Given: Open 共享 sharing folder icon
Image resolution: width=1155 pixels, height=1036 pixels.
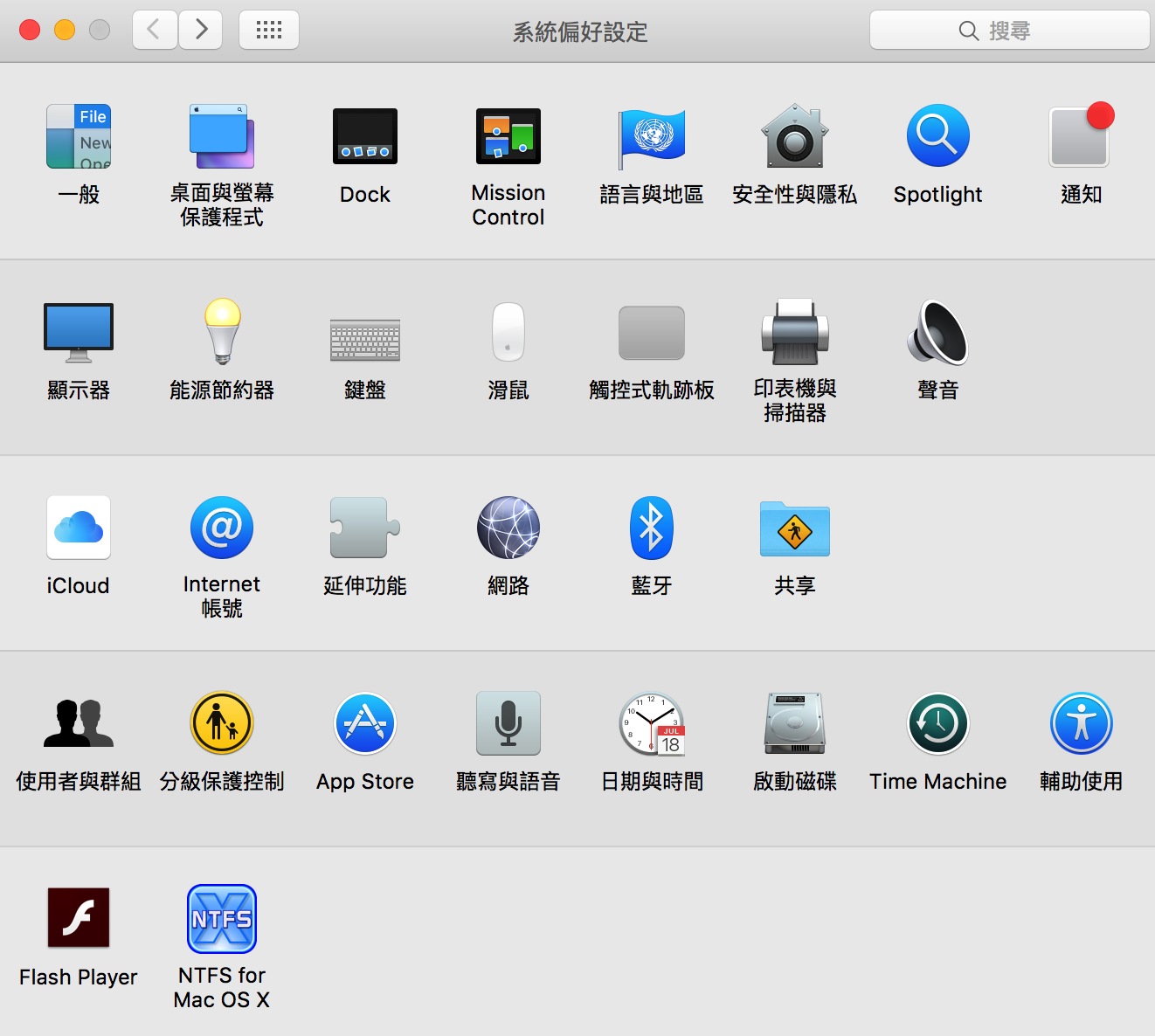Looking at the screenshot, I should 795,528.
